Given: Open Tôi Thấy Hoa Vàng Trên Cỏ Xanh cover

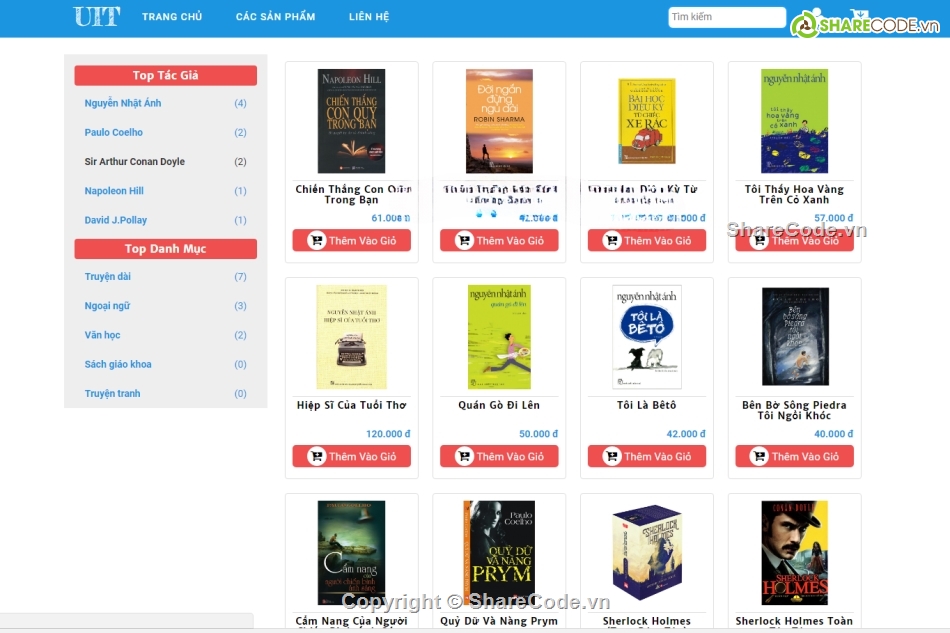Looking at the screenshot, I should coord(794,121).
